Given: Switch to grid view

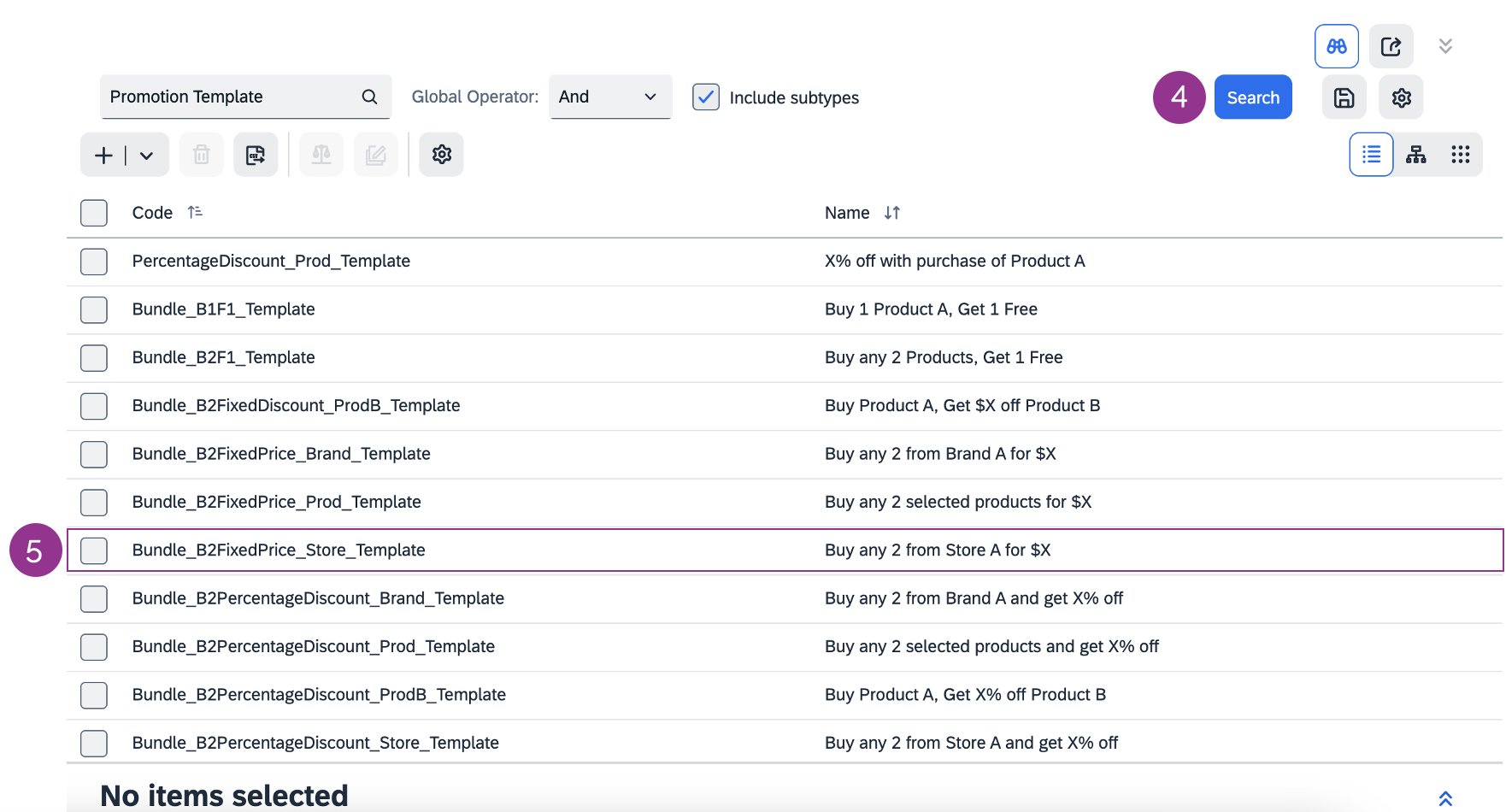Looking at the screenshot, I should [1460, 155].
